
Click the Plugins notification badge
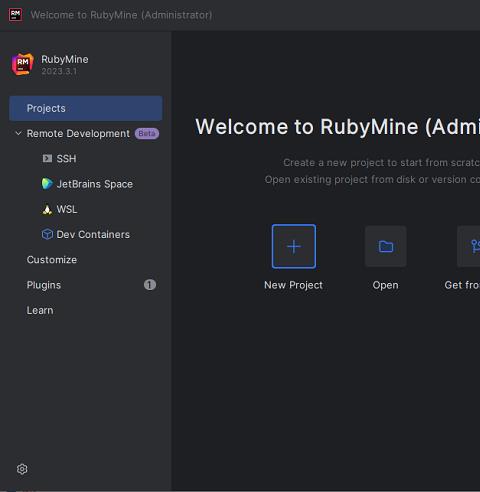pos(150,285)
